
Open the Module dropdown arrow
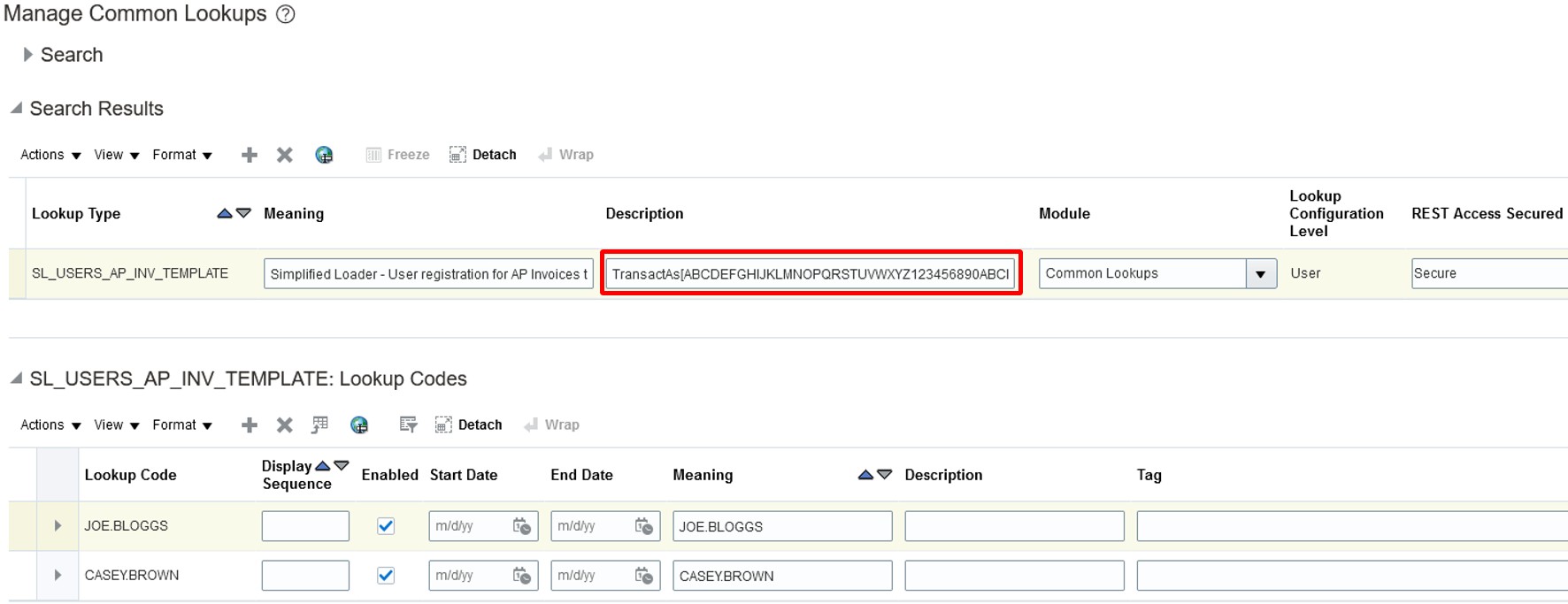(x=1261, y=274)
